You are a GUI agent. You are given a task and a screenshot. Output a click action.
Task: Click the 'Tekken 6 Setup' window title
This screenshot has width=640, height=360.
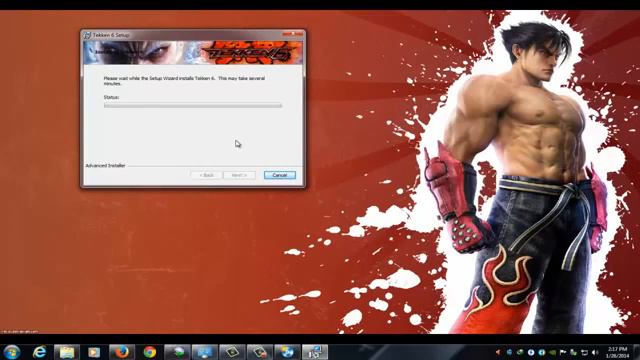(x=111, y=35)
